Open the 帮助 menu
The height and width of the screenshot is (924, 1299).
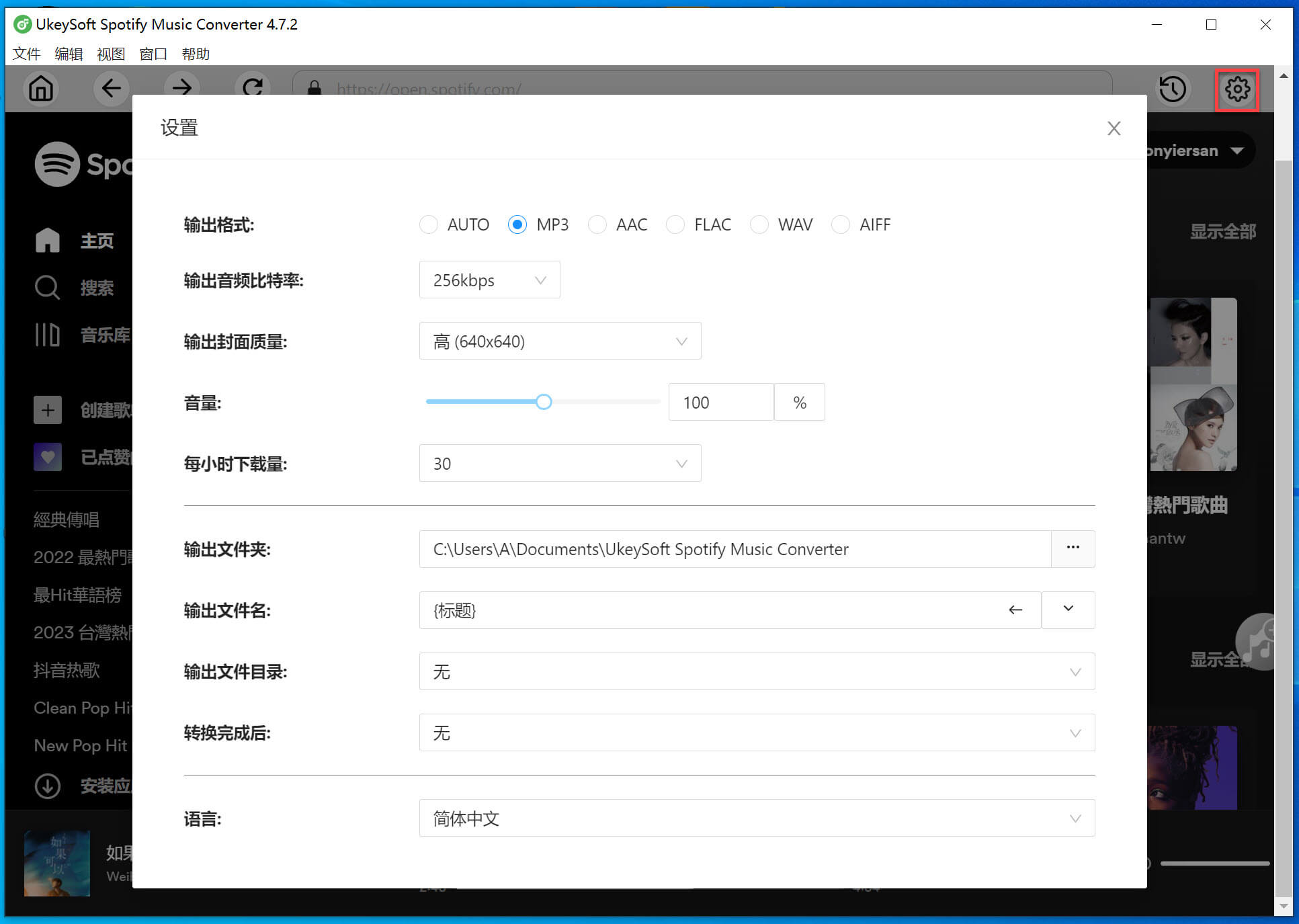point(196,54)
